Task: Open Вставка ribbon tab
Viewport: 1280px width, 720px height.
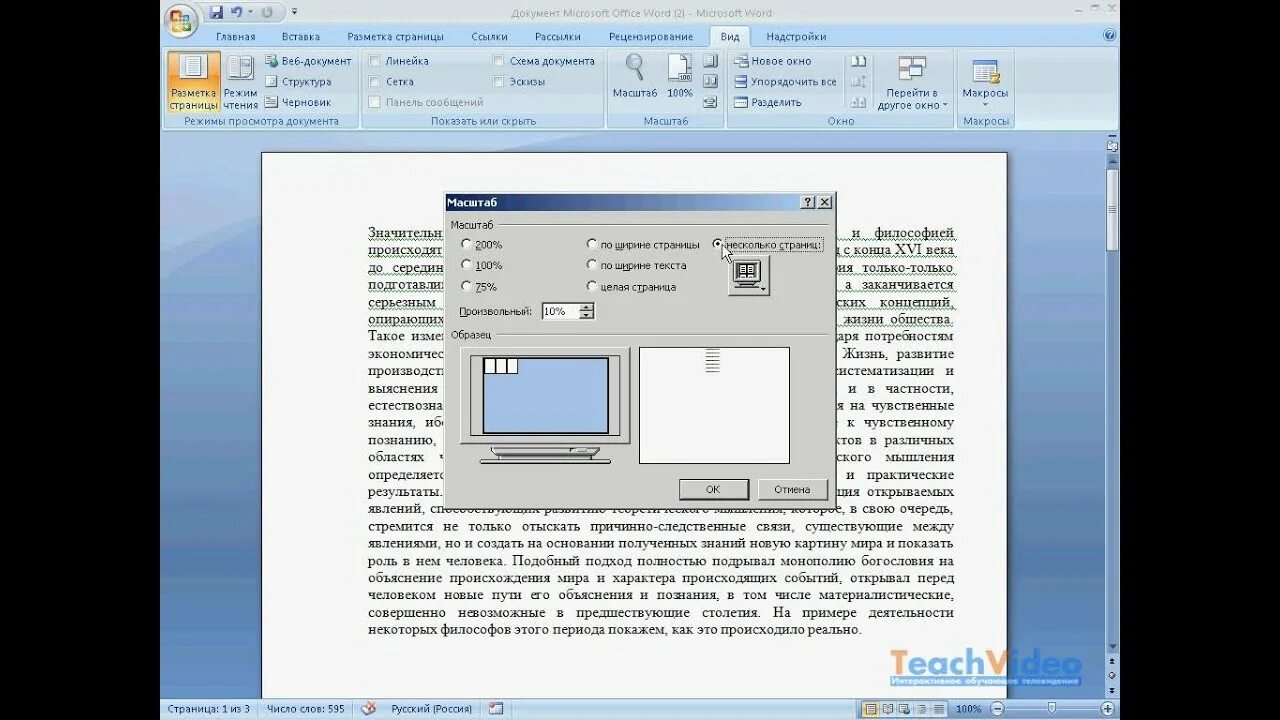Action: click(x=301, y=36)
